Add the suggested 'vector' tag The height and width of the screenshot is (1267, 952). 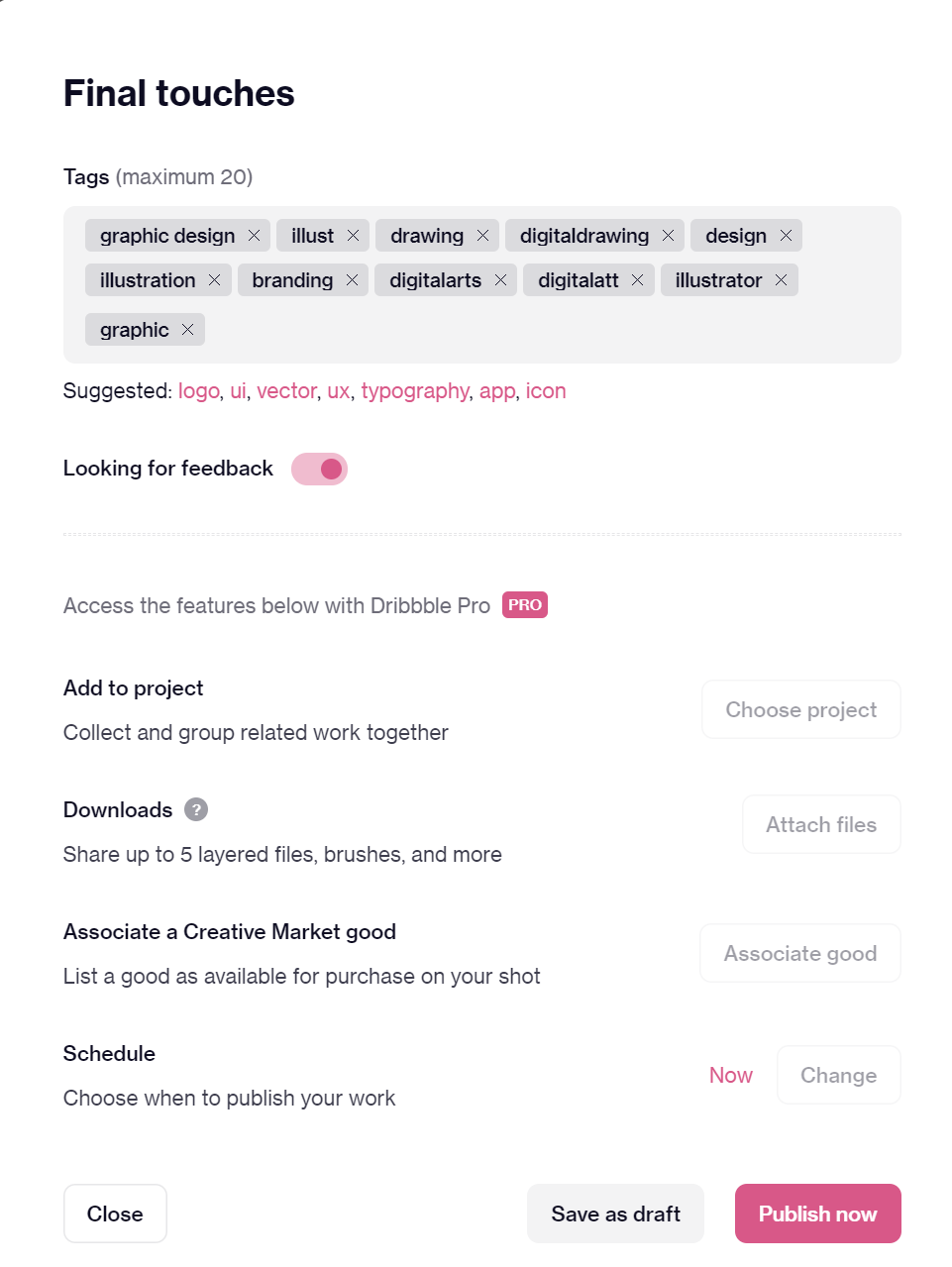286,391
